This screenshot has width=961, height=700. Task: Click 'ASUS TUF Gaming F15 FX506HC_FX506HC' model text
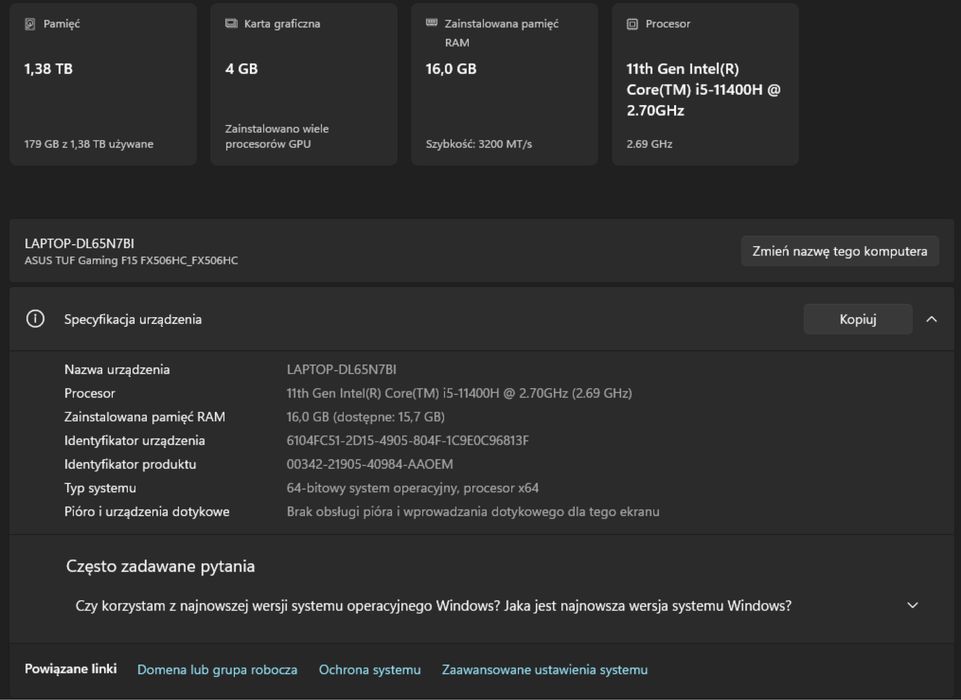[131, 261]
